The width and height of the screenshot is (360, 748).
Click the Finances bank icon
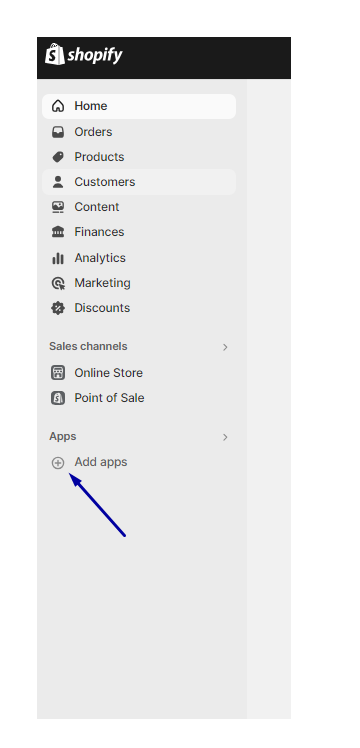[58, 232]
